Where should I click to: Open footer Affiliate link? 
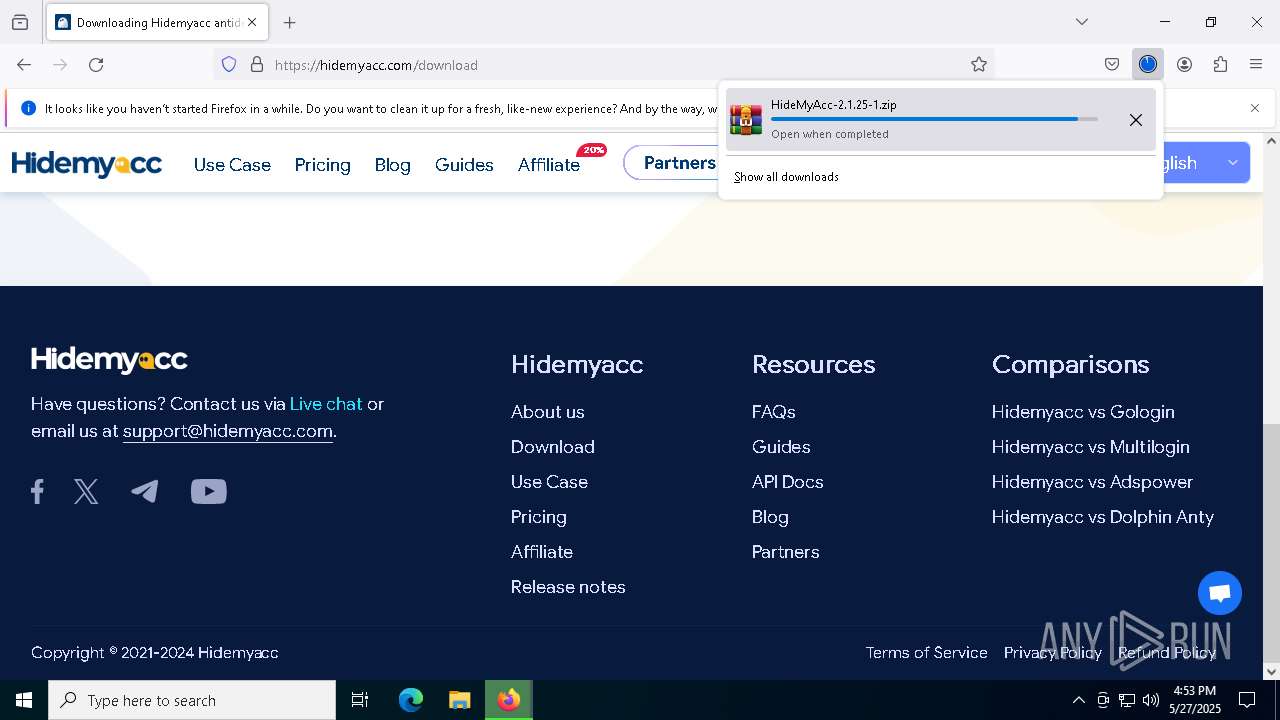click(x=542, y=552)
